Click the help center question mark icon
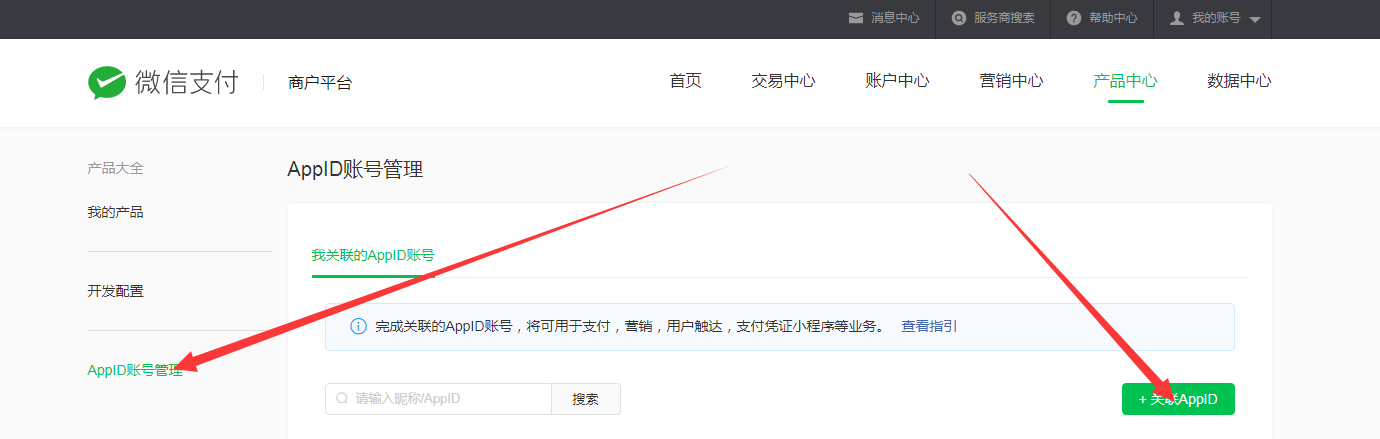The height and width of the screenshot is (439, 1380). coord(1074,18)
